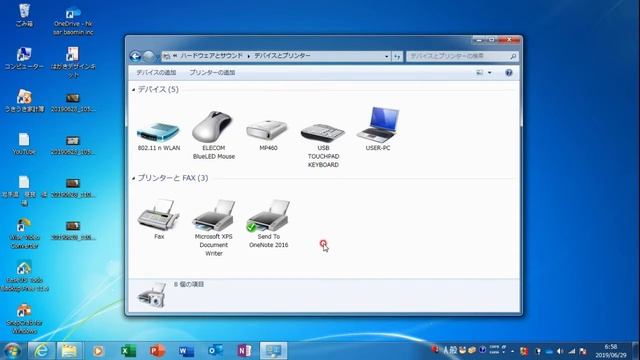Select the SnapCrab for Windows shortcut
Viewport: 640px width, 360px height.
click(x=24, y=319)
